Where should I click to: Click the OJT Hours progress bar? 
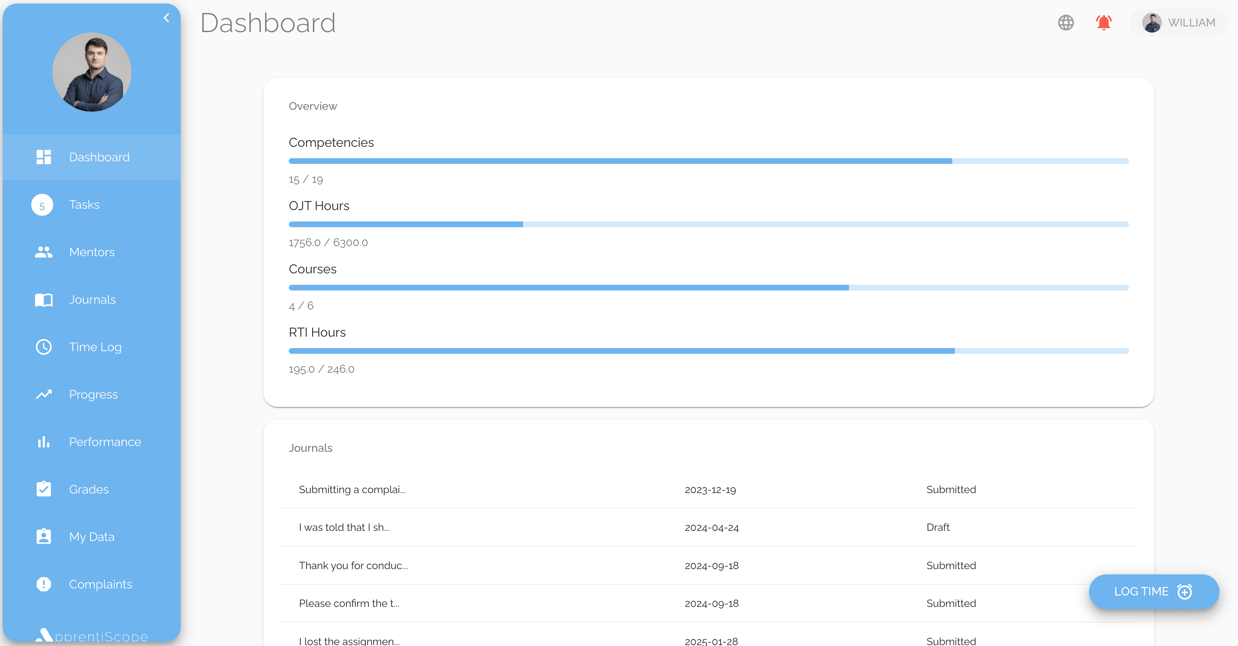click(708, 224)
